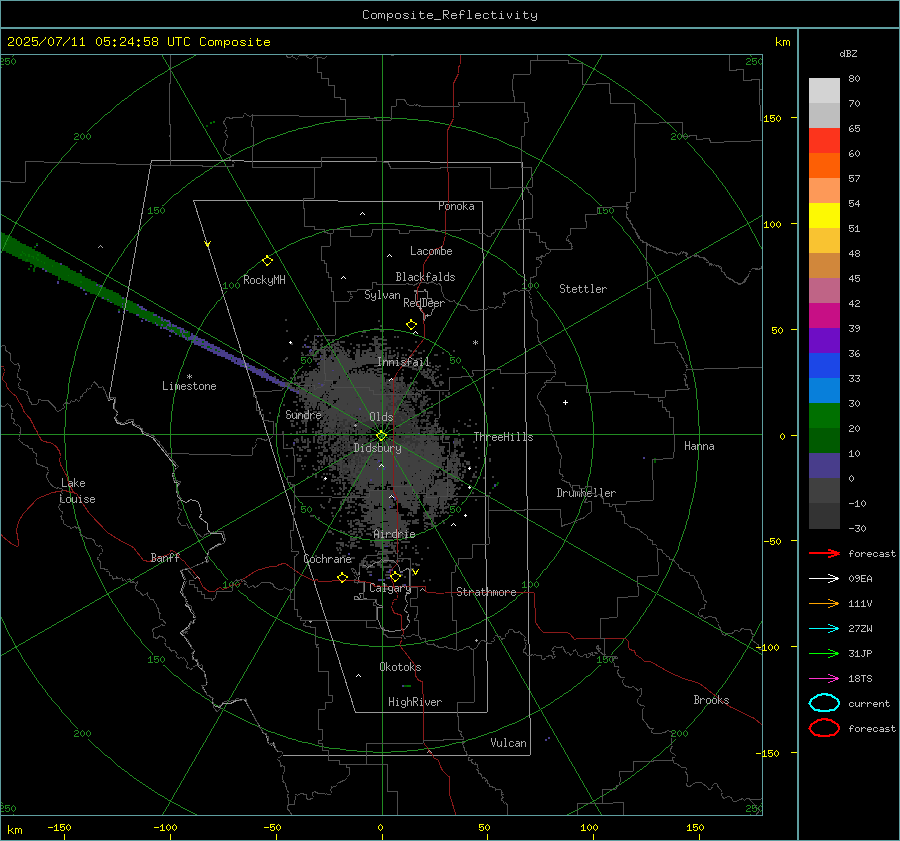
Task: Click the Innisfail label
Action: click(404, 362)
